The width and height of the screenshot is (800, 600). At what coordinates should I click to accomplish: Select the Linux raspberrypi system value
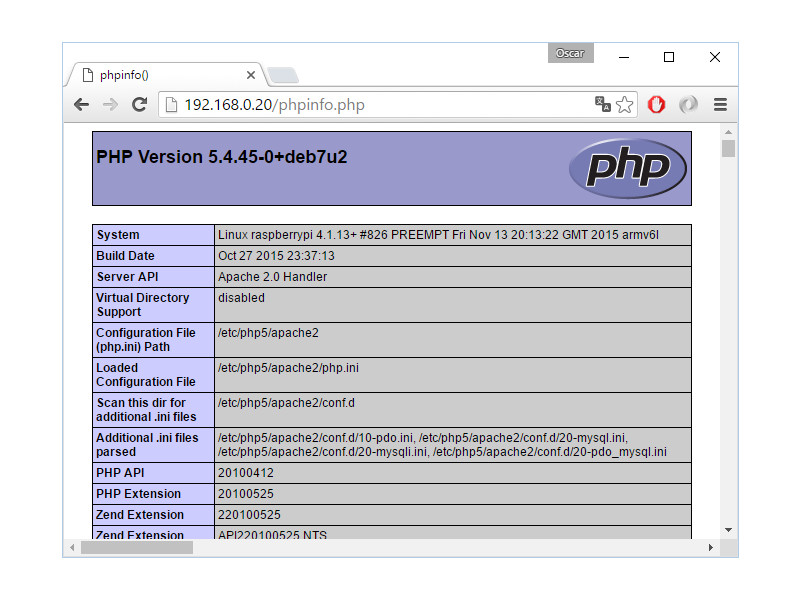[x=438, y=235]
